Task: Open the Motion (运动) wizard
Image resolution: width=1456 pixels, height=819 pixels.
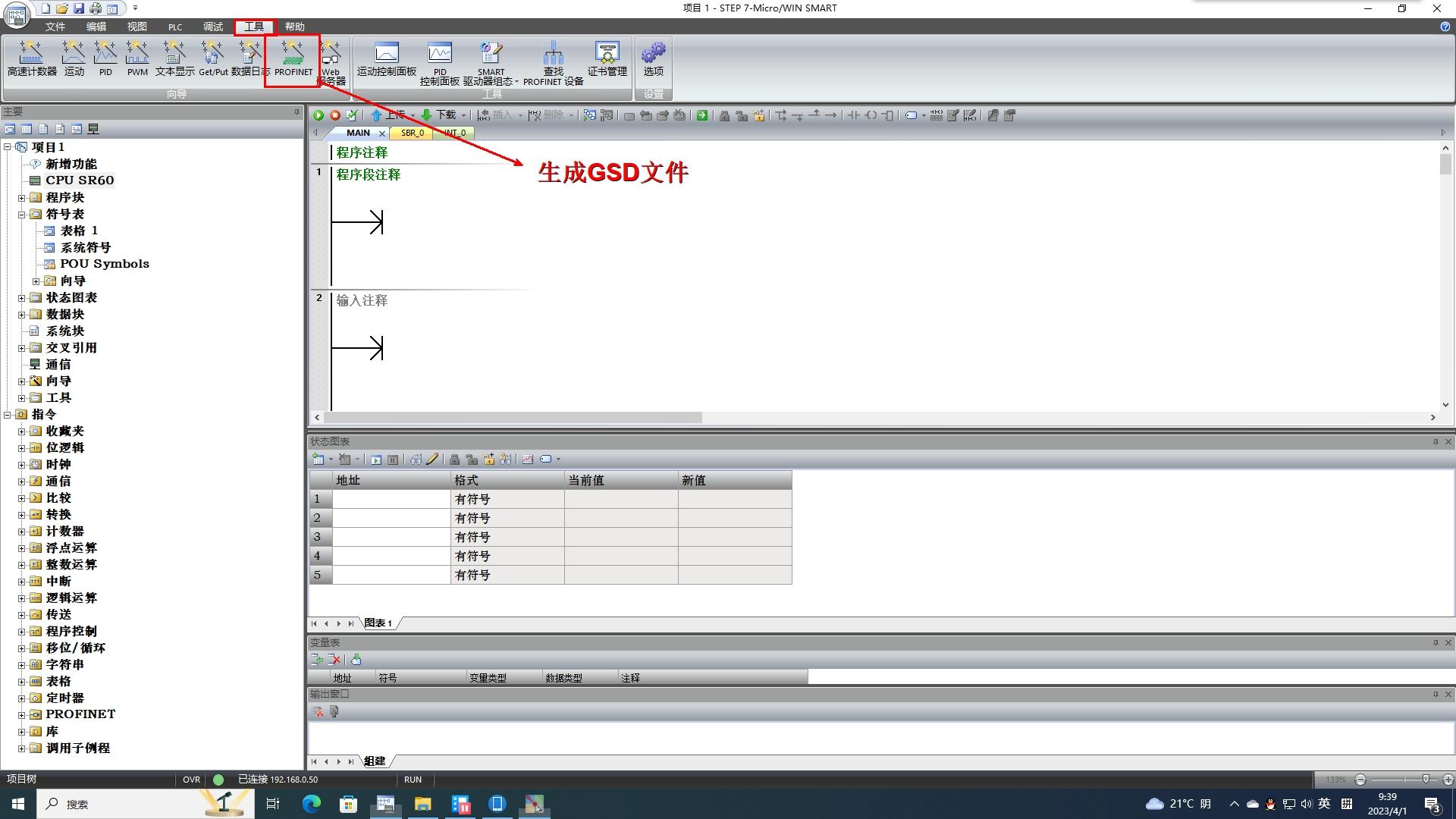Action: coord(74,58)
